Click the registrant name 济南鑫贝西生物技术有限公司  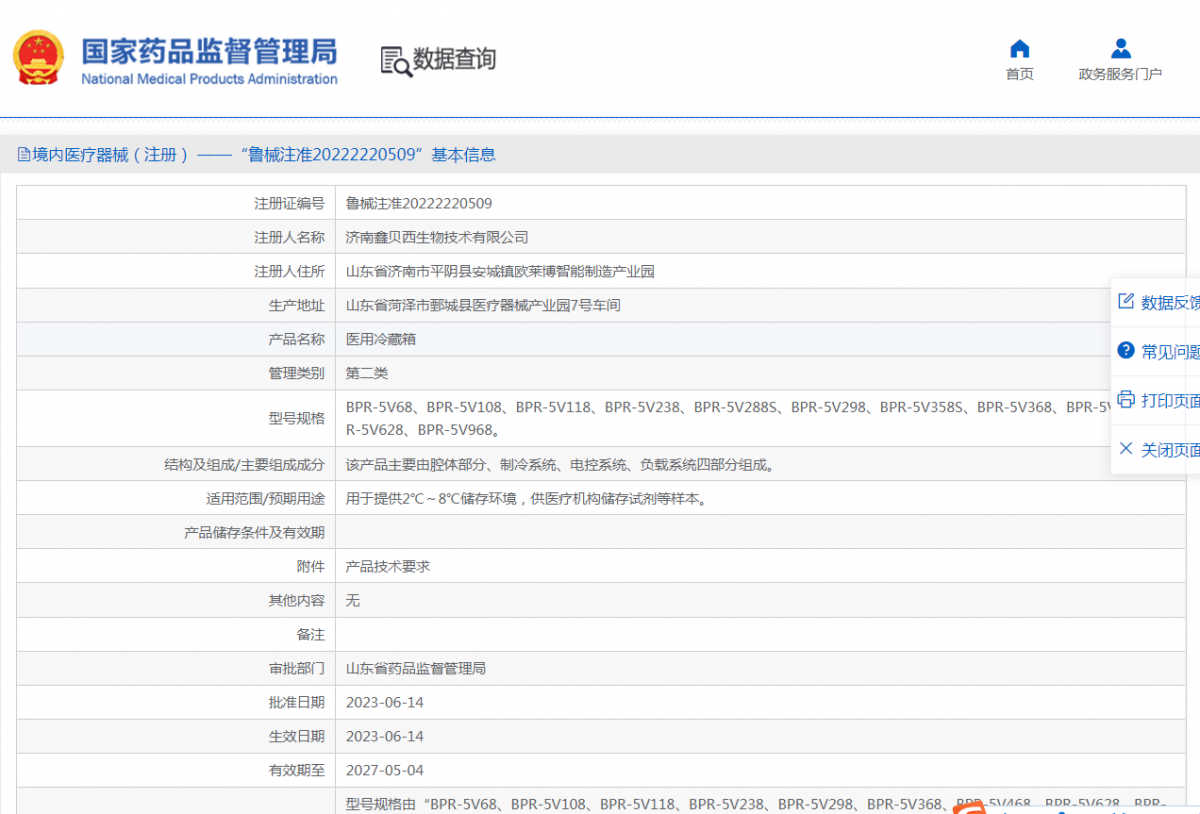tap(436, 237)
